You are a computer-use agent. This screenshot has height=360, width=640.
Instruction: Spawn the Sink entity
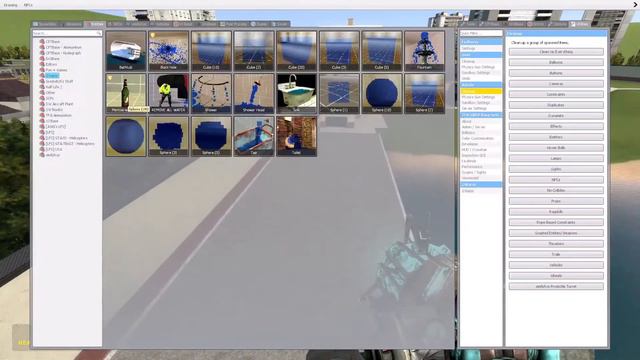pyautogui.click(x=296, y=93)
